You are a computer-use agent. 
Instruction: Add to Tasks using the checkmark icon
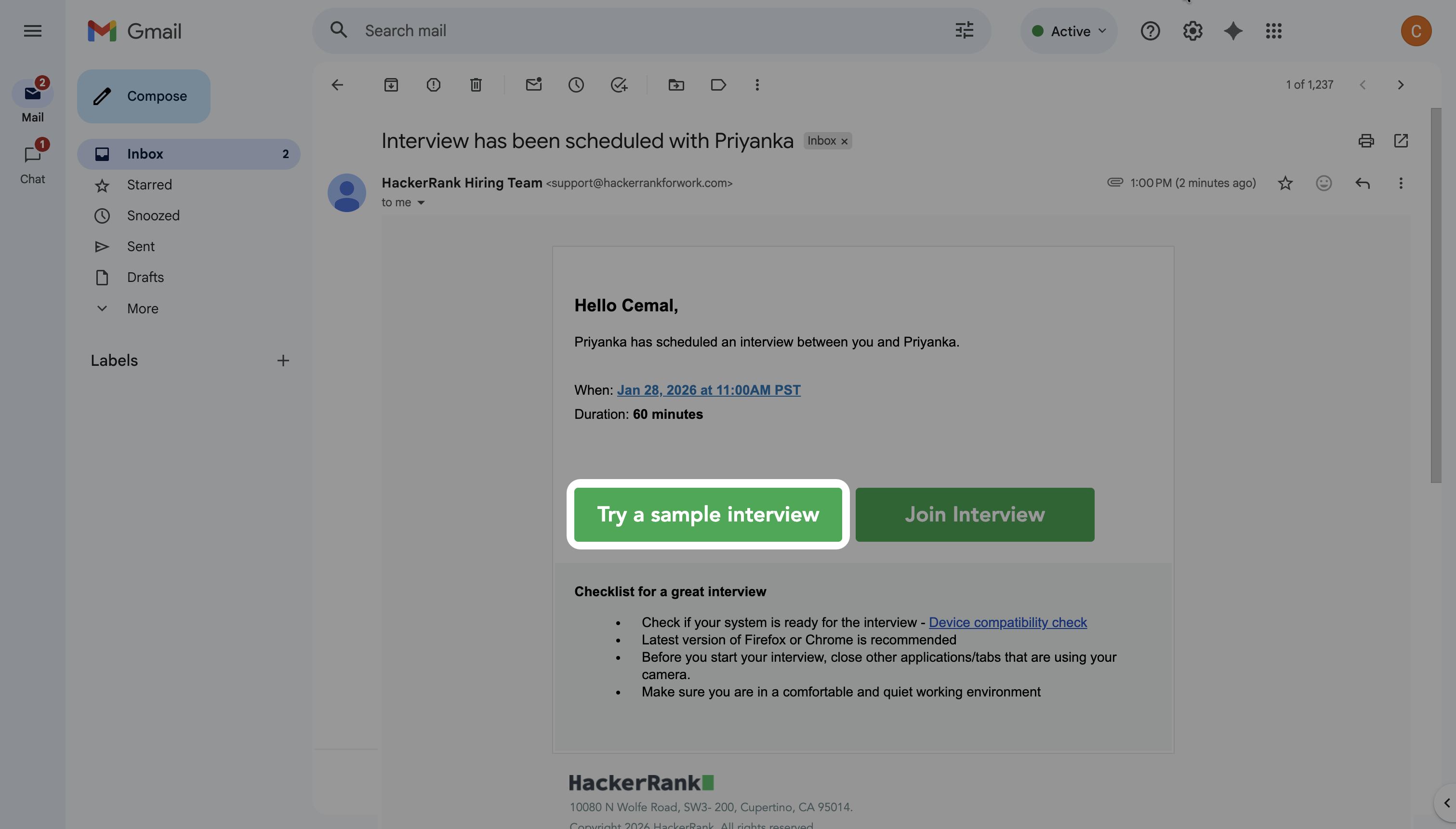click(619, 85)
